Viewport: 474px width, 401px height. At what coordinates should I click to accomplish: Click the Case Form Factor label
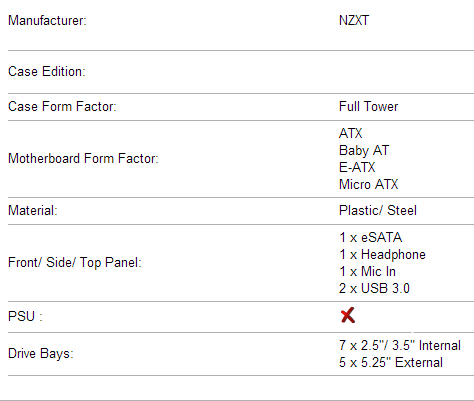point(62,107)
